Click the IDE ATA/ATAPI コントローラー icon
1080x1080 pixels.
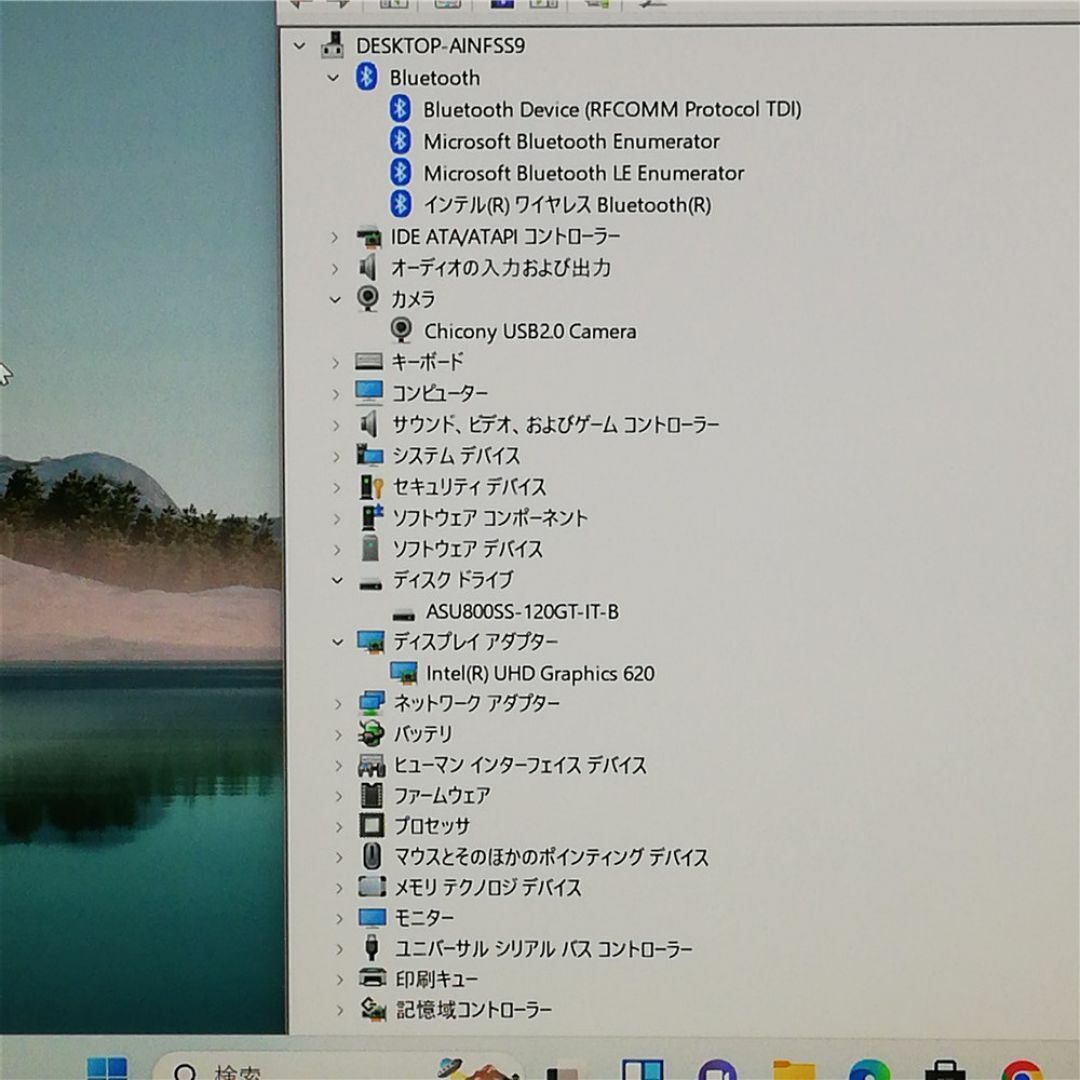coord(368,237)
